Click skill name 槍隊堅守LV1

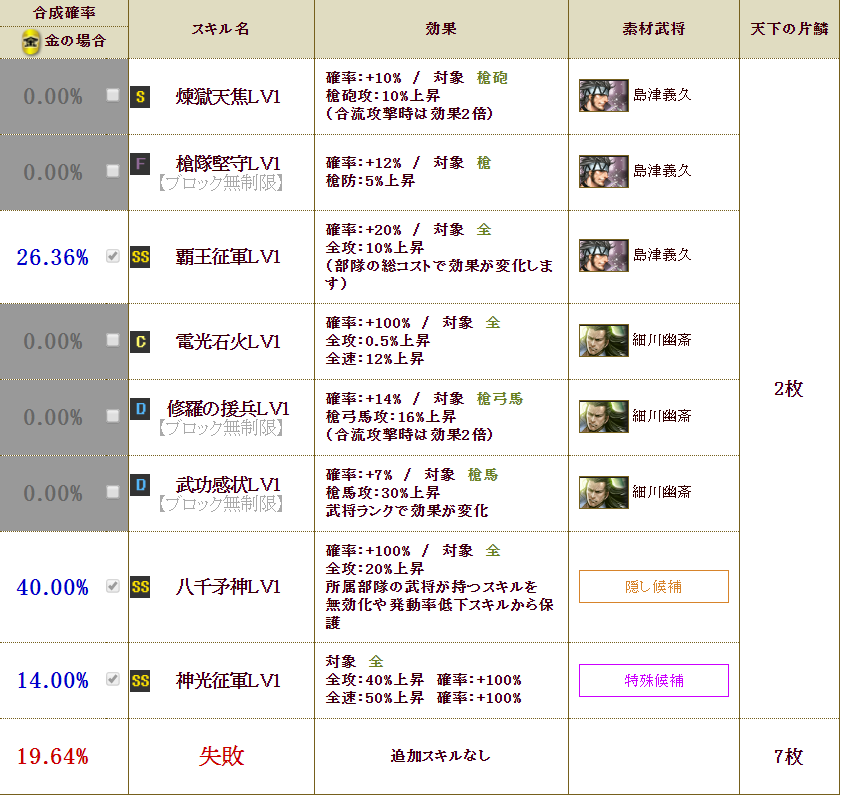point(228,163)
